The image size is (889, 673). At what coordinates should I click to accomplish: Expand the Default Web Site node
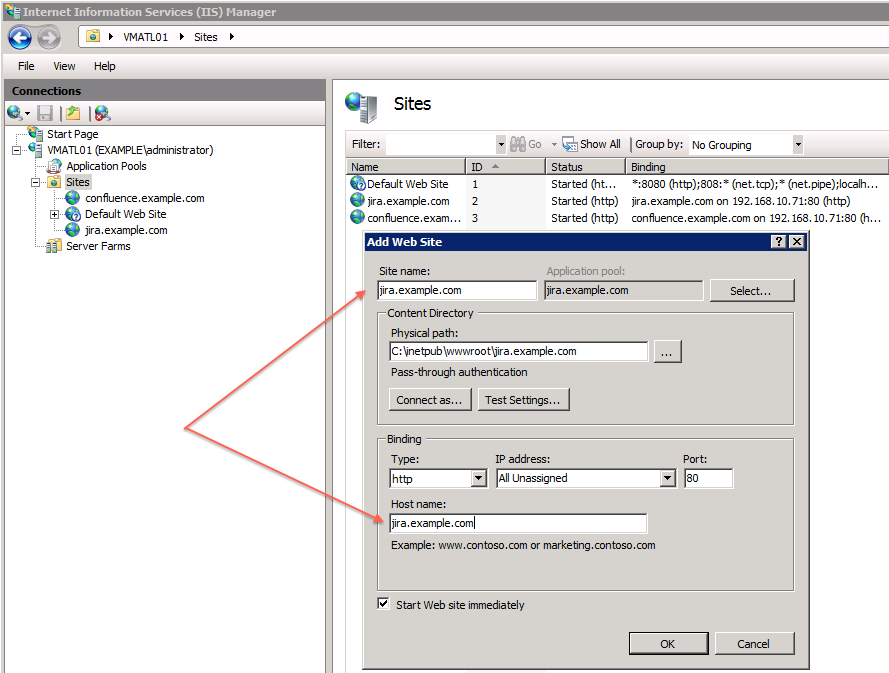coord(54,214)
